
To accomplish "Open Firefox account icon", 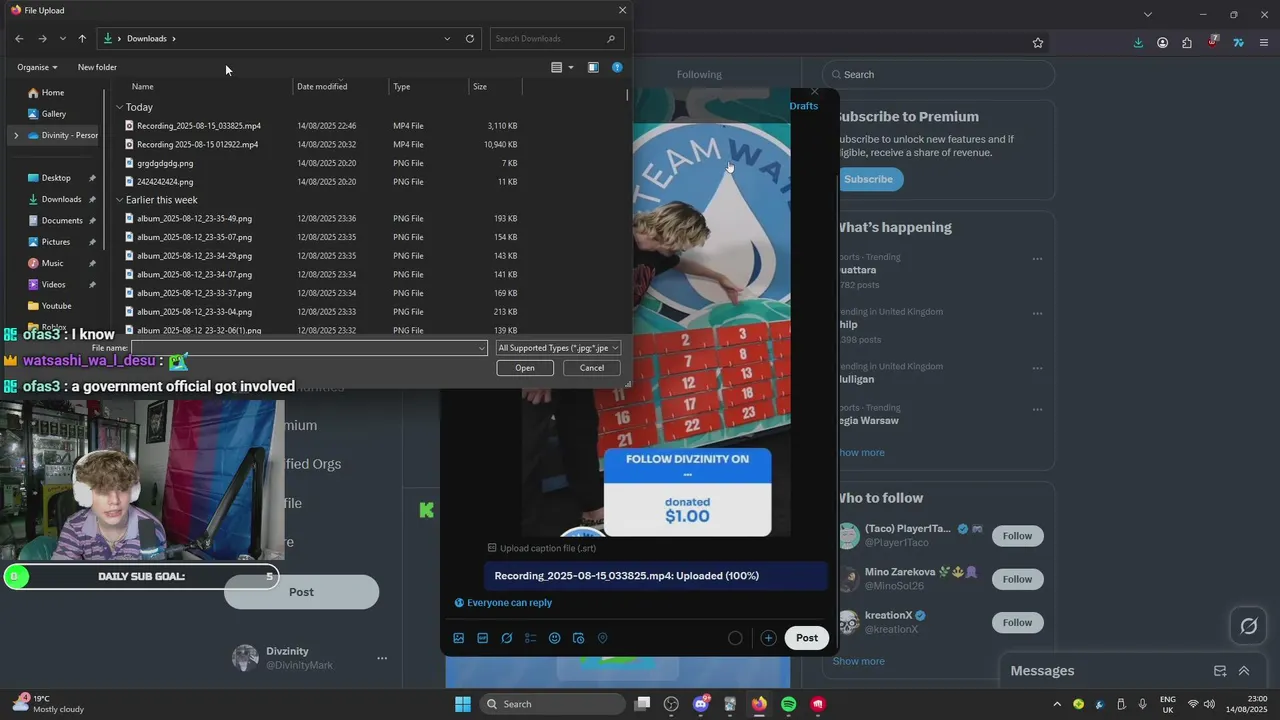I will pos(1162,43).
